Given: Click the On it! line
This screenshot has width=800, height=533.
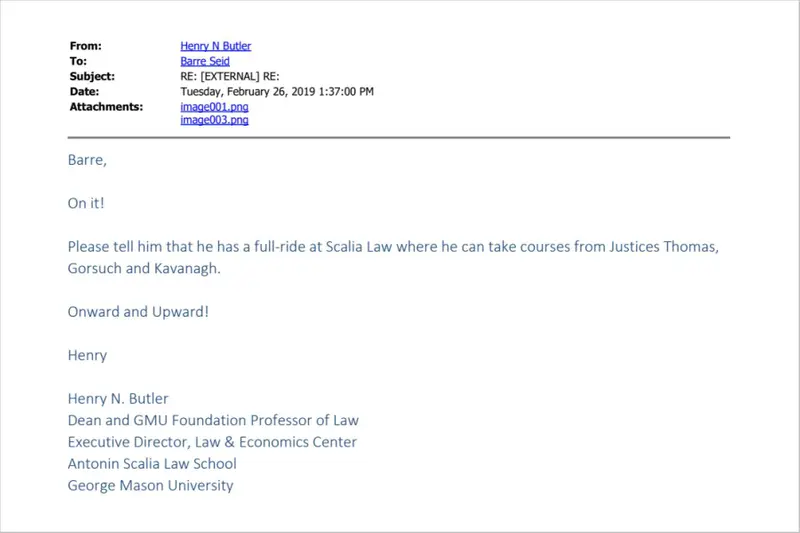Looking at the screenshot, I should pyautogui.click(x=86, y=204).
